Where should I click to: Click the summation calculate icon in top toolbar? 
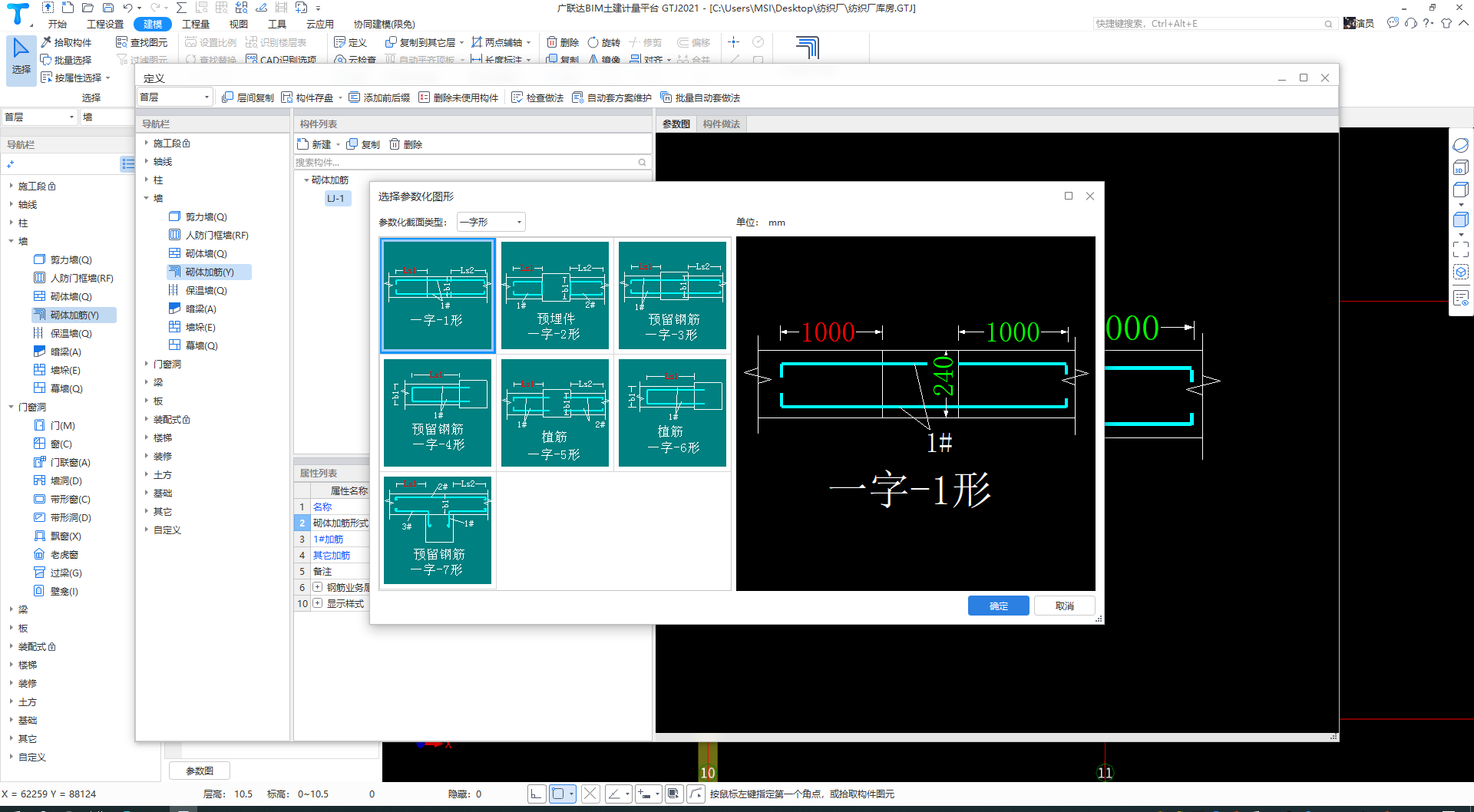click(181, 8)
